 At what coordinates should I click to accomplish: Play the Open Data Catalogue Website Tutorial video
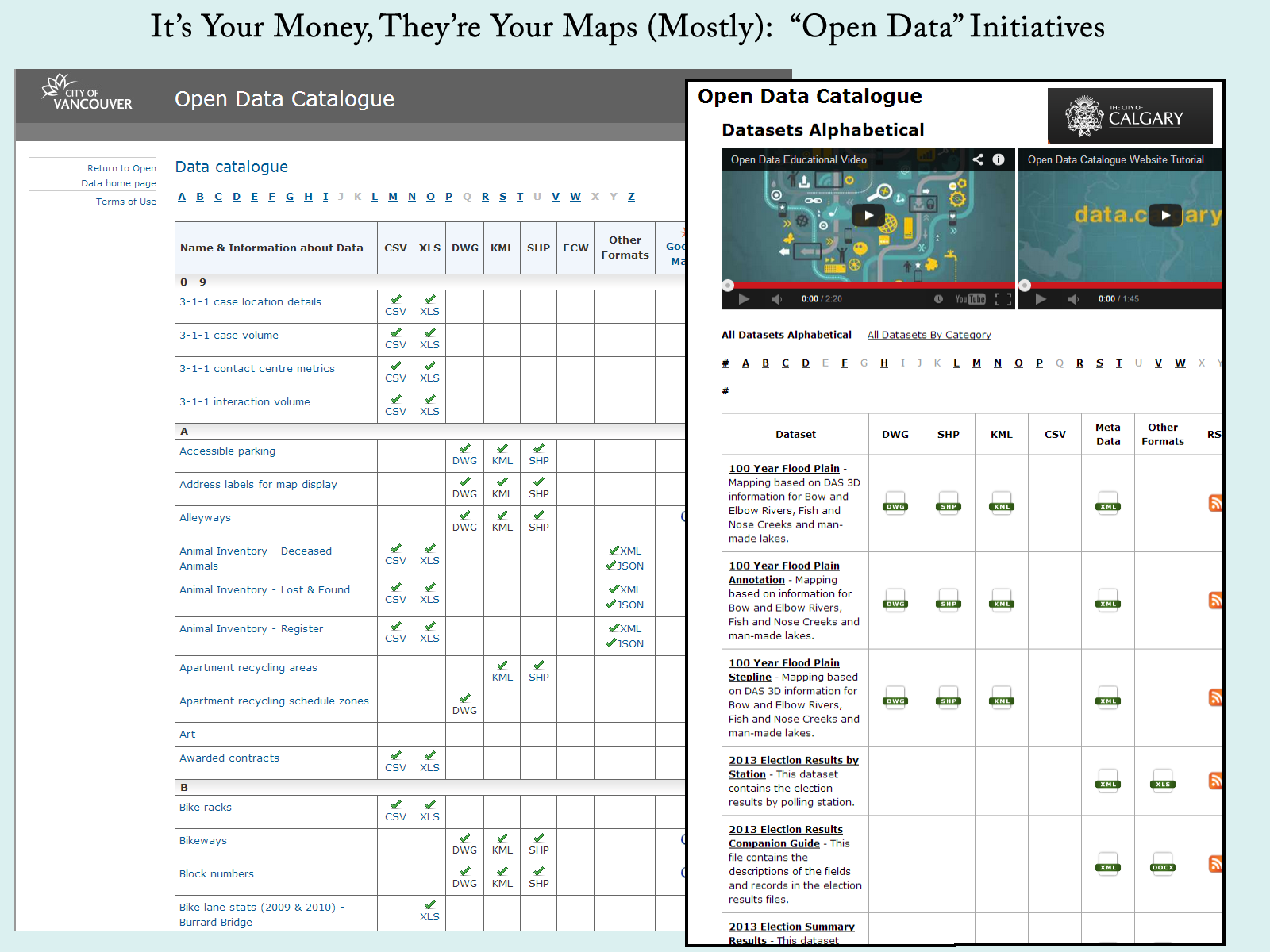pos(1165,215)
